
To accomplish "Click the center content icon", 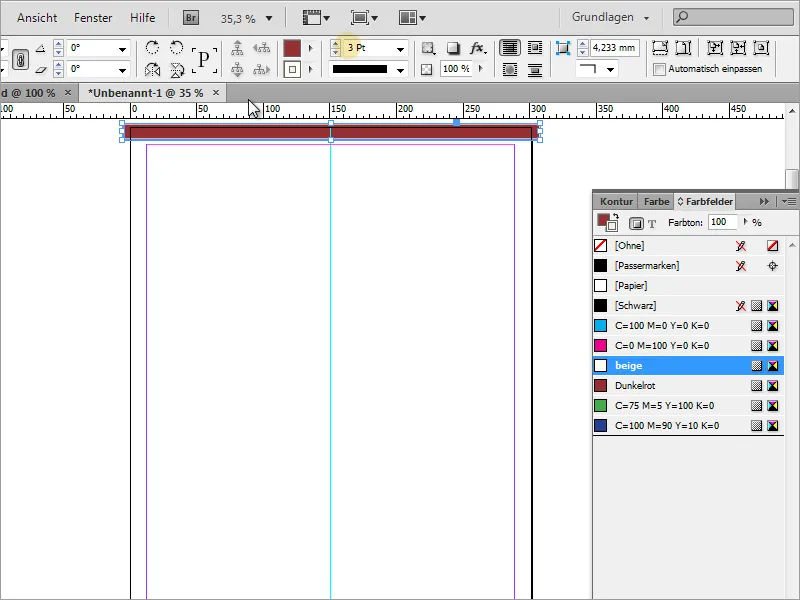I will 761,48.
